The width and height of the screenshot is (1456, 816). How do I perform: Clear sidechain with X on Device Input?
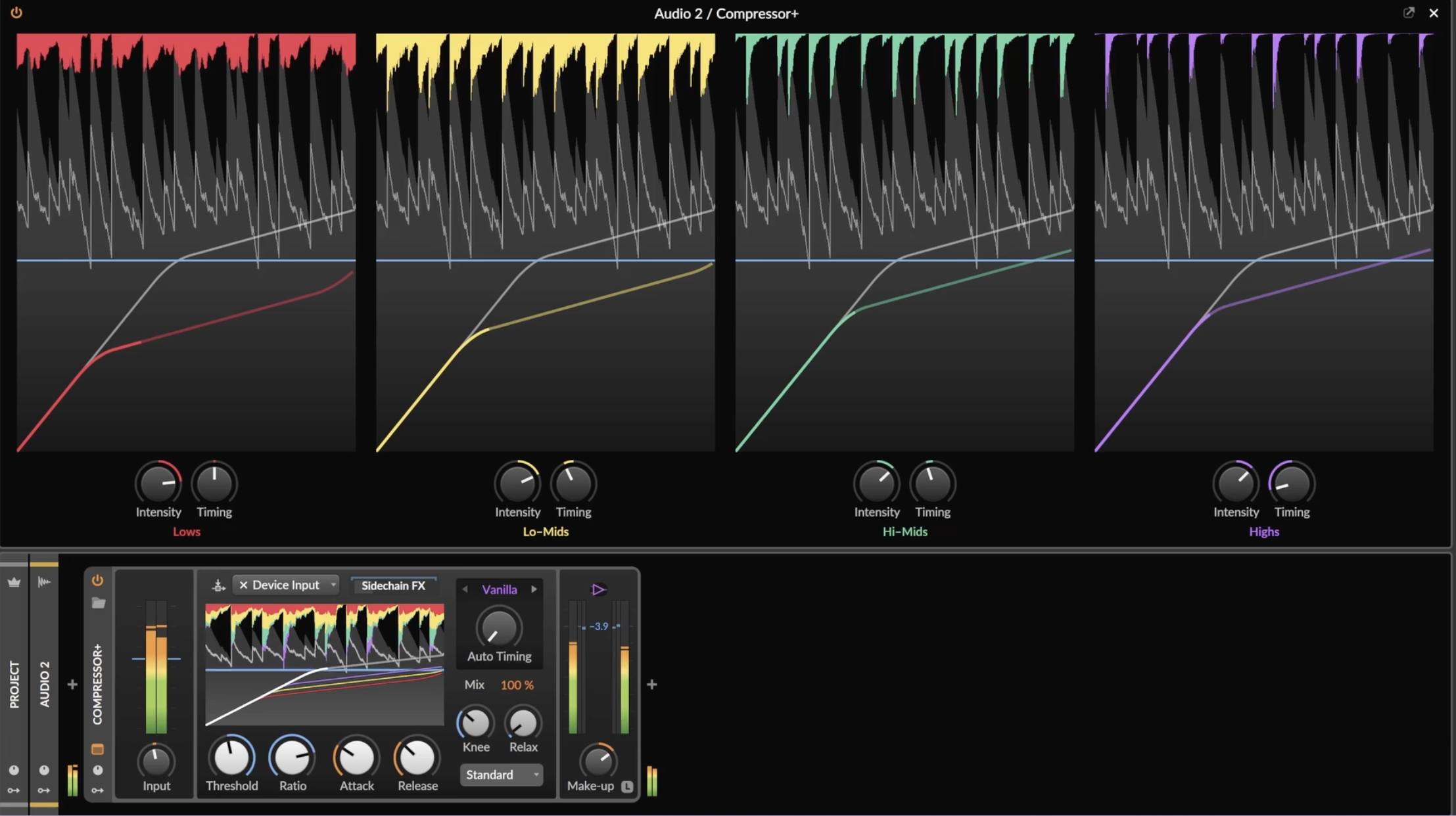click(x=243, y=585)
